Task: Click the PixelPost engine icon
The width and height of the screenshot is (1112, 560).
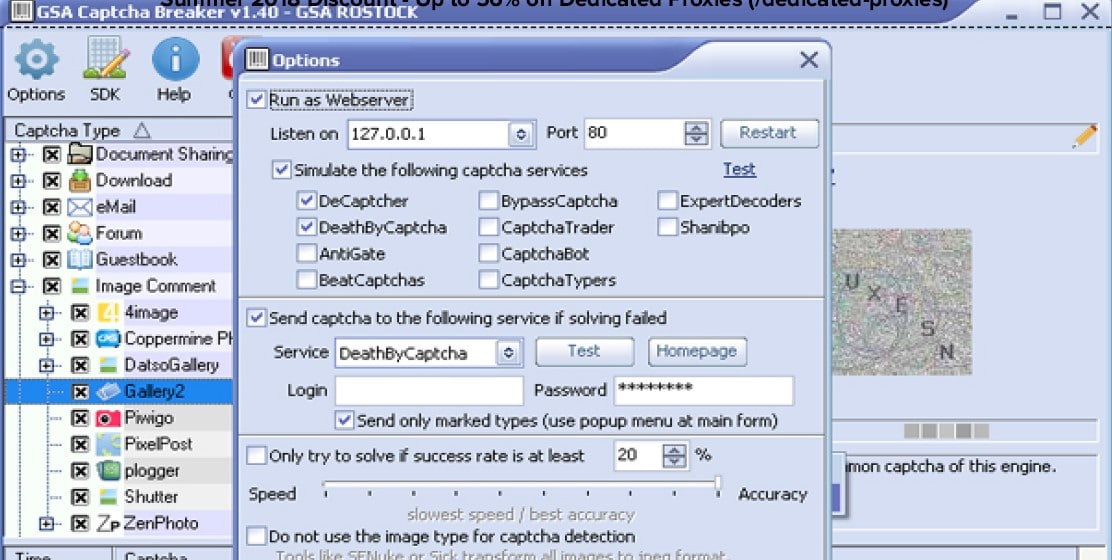Action: (x=109, y=444)
